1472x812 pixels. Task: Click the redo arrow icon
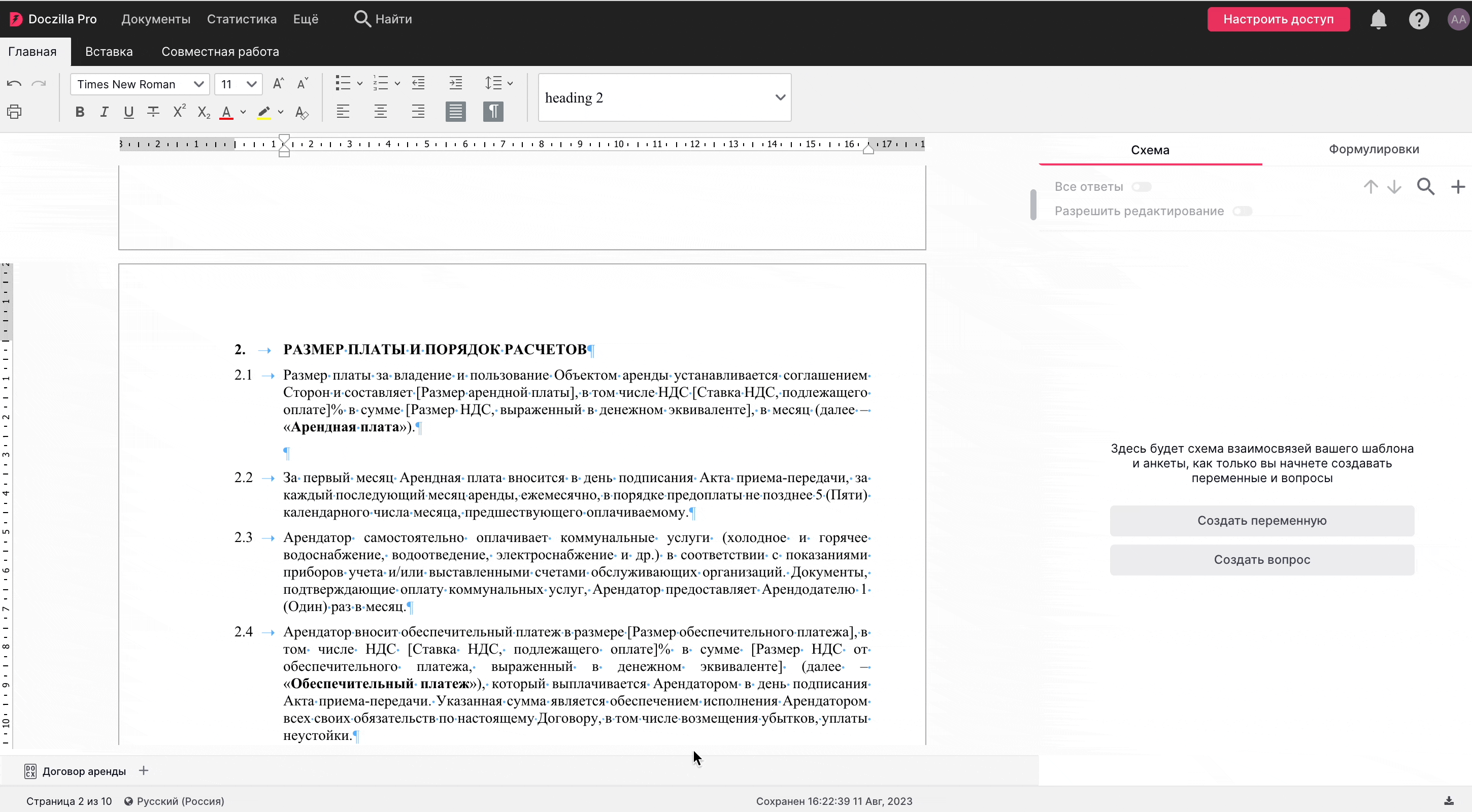click(38, 84)
